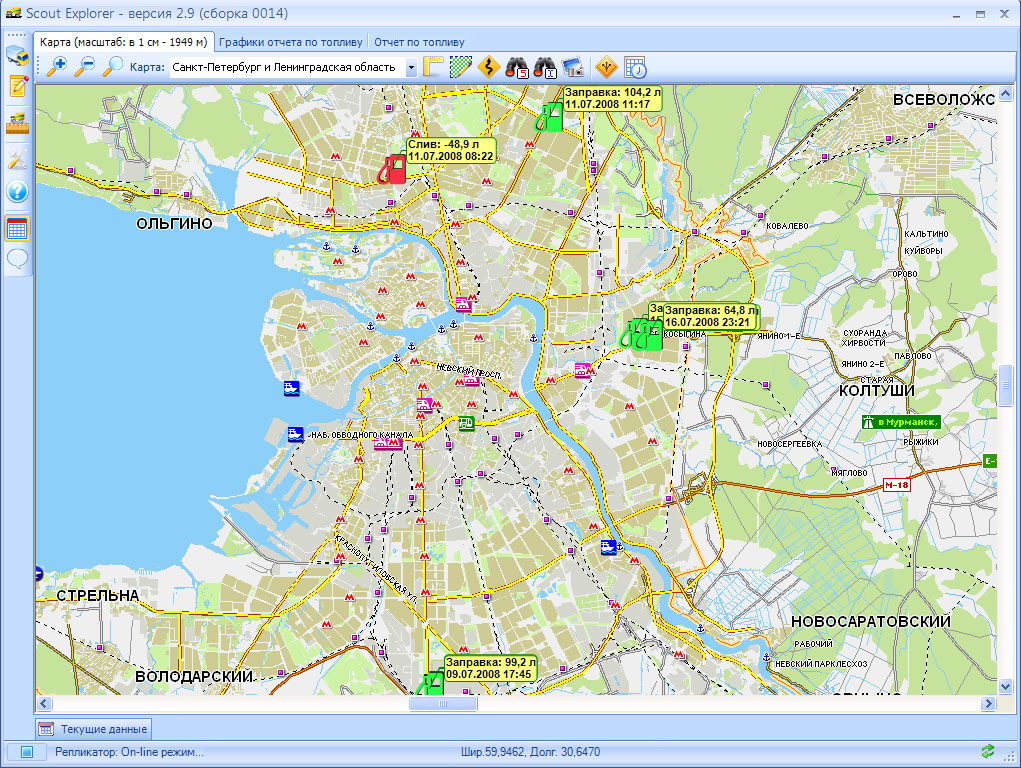Click the green bus station icon on map
Image resolution: width=1021 pixels, height=768 pixels.
pos(466,423)
